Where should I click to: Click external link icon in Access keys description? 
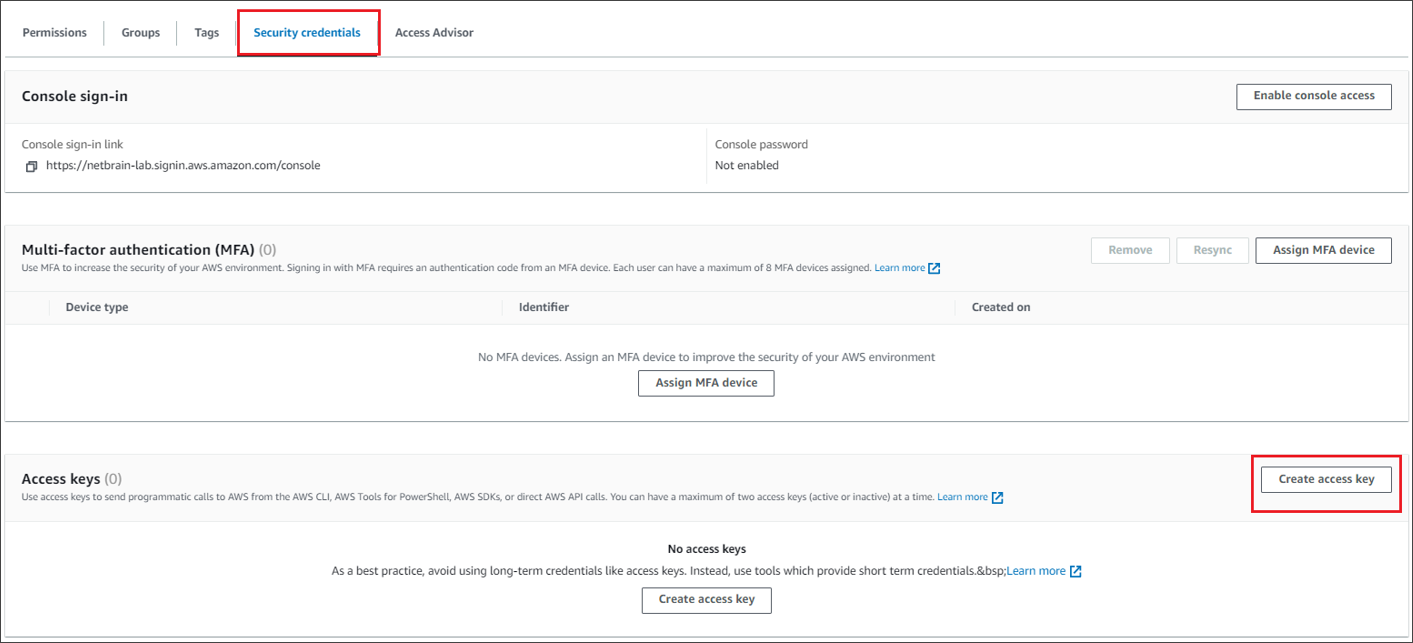tap(997, 497)
